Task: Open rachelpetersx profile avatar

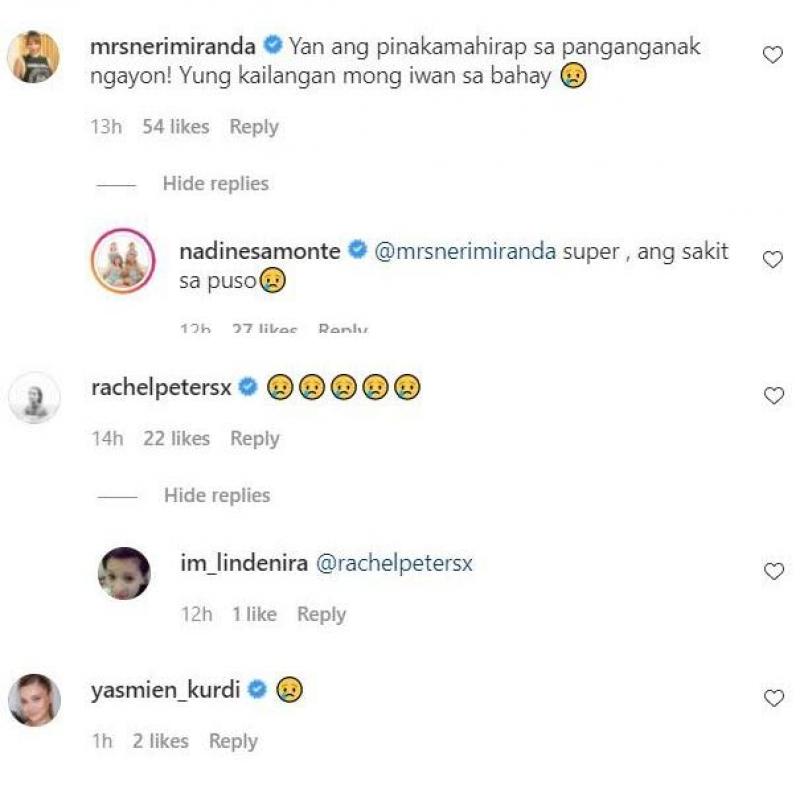Action: click(x=33, y=397)
